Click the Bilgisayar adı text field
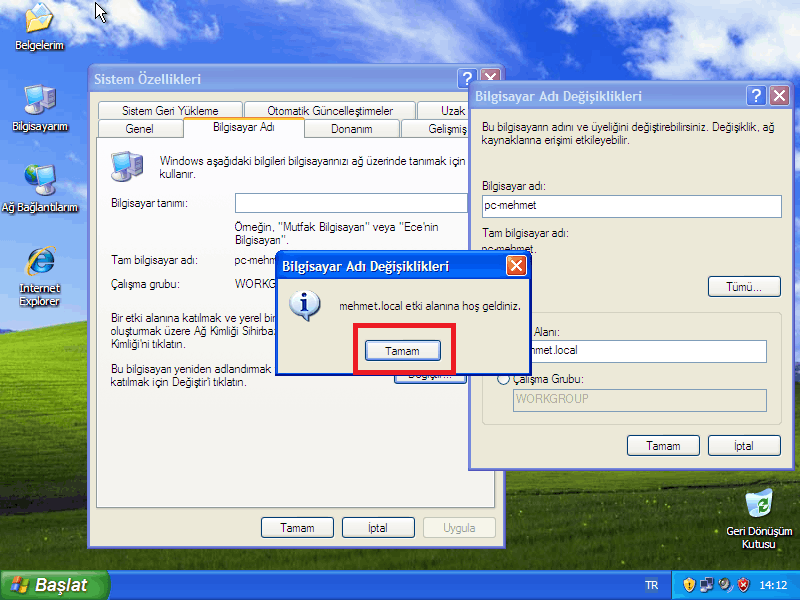The width and height of the screenshot is (800, 600). (630, 206)
